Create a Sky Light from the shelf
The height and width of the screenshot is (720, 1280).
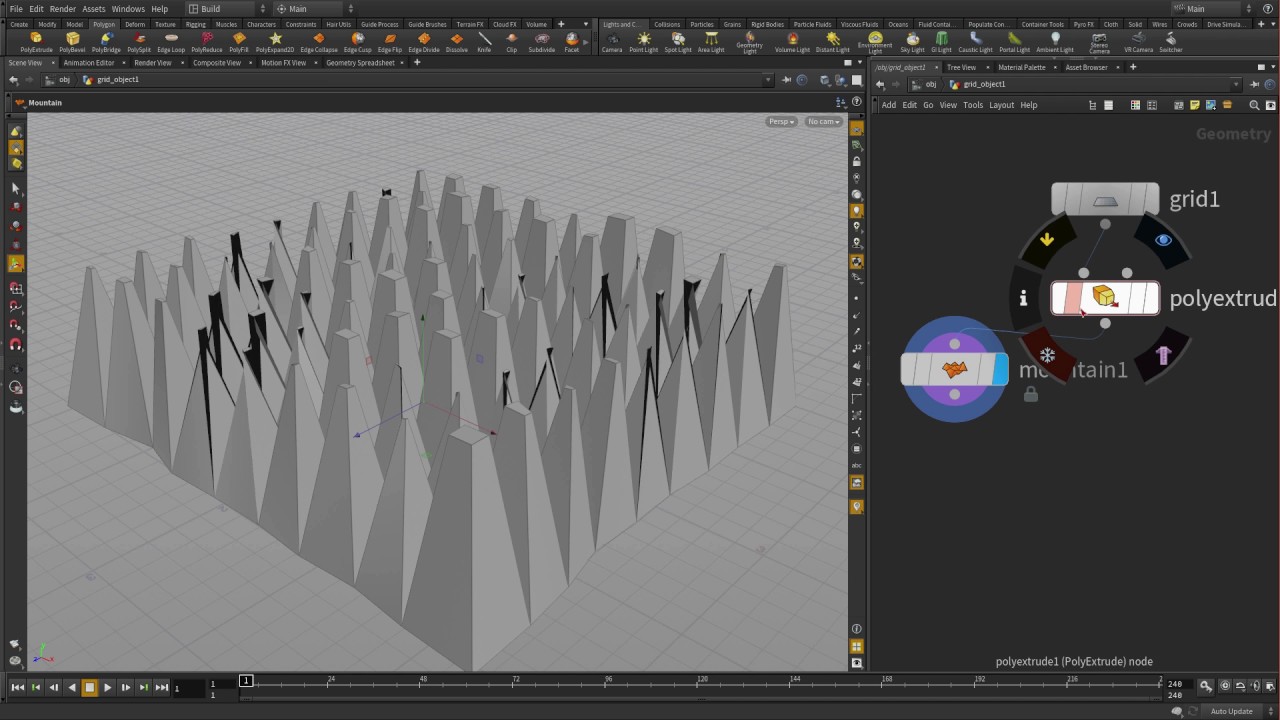(x=912, y=42)
